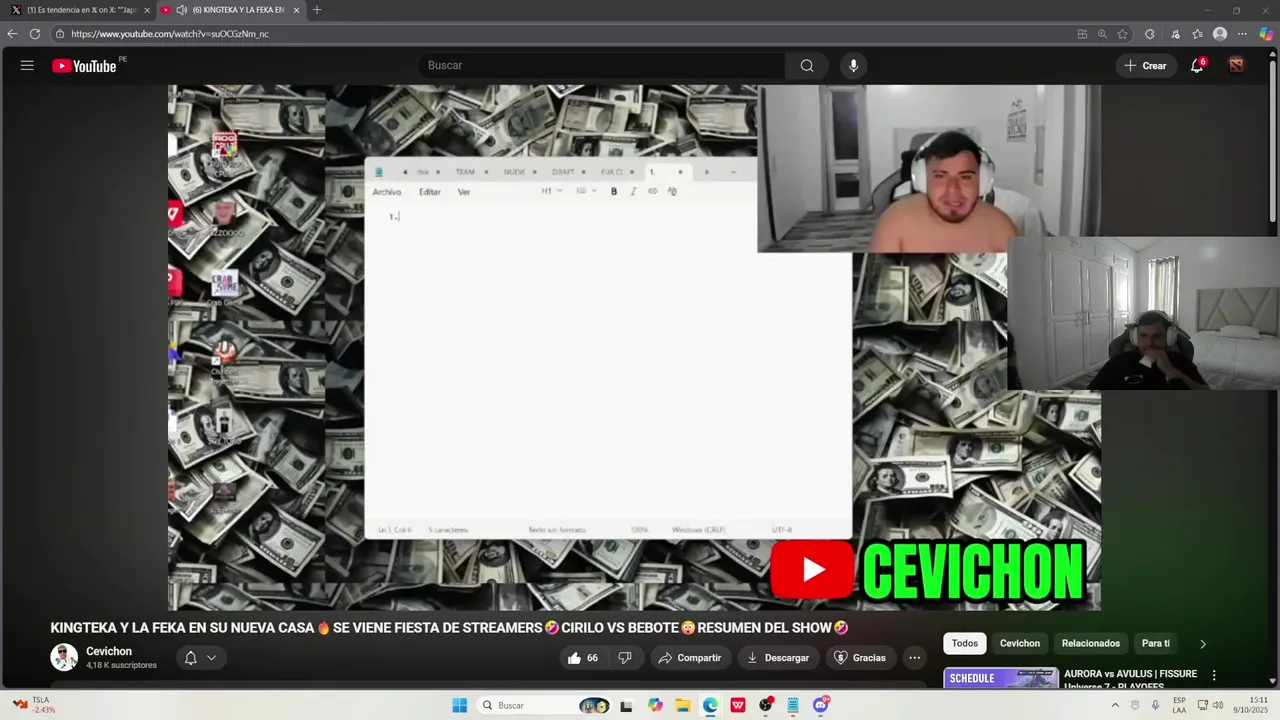Click the video player to pause
Image resolution: width=1280 pixels, height=720 pixels.
(x=634, y=347)
